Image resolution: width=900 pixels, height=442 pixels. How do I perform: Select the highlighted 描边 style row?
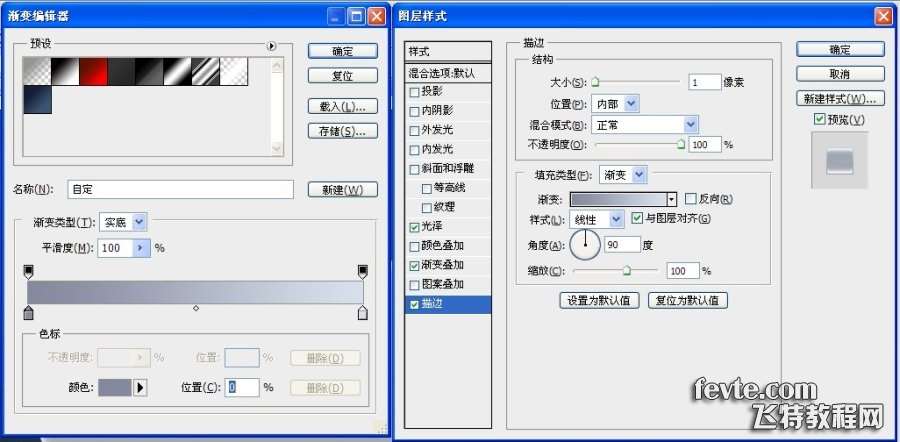(448, 305)
